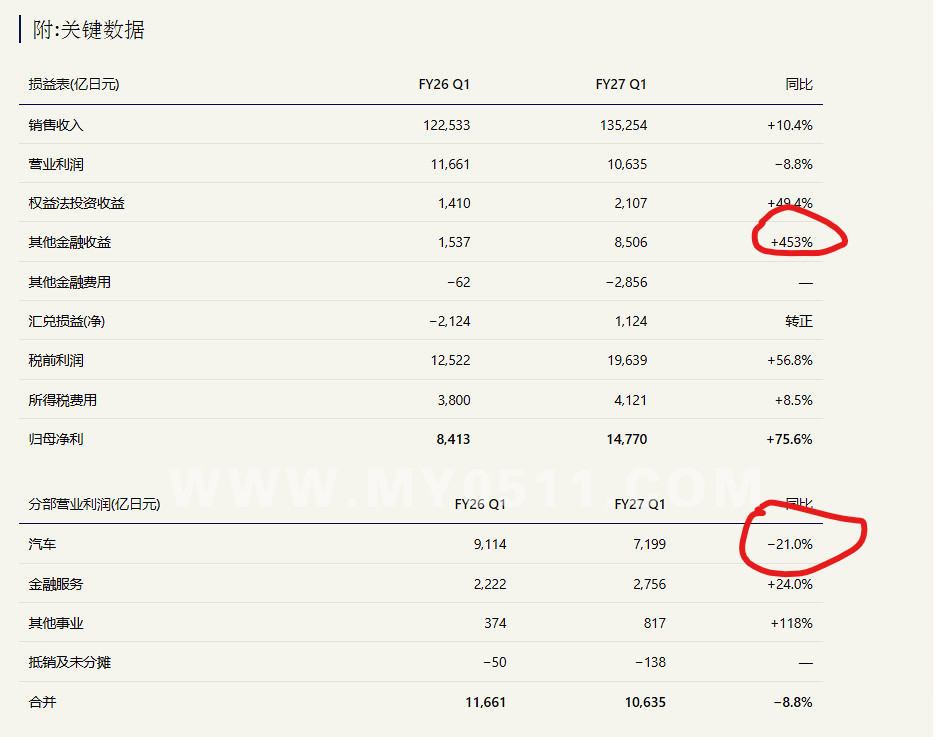Click the red-circled +453% value

point(791,242)
